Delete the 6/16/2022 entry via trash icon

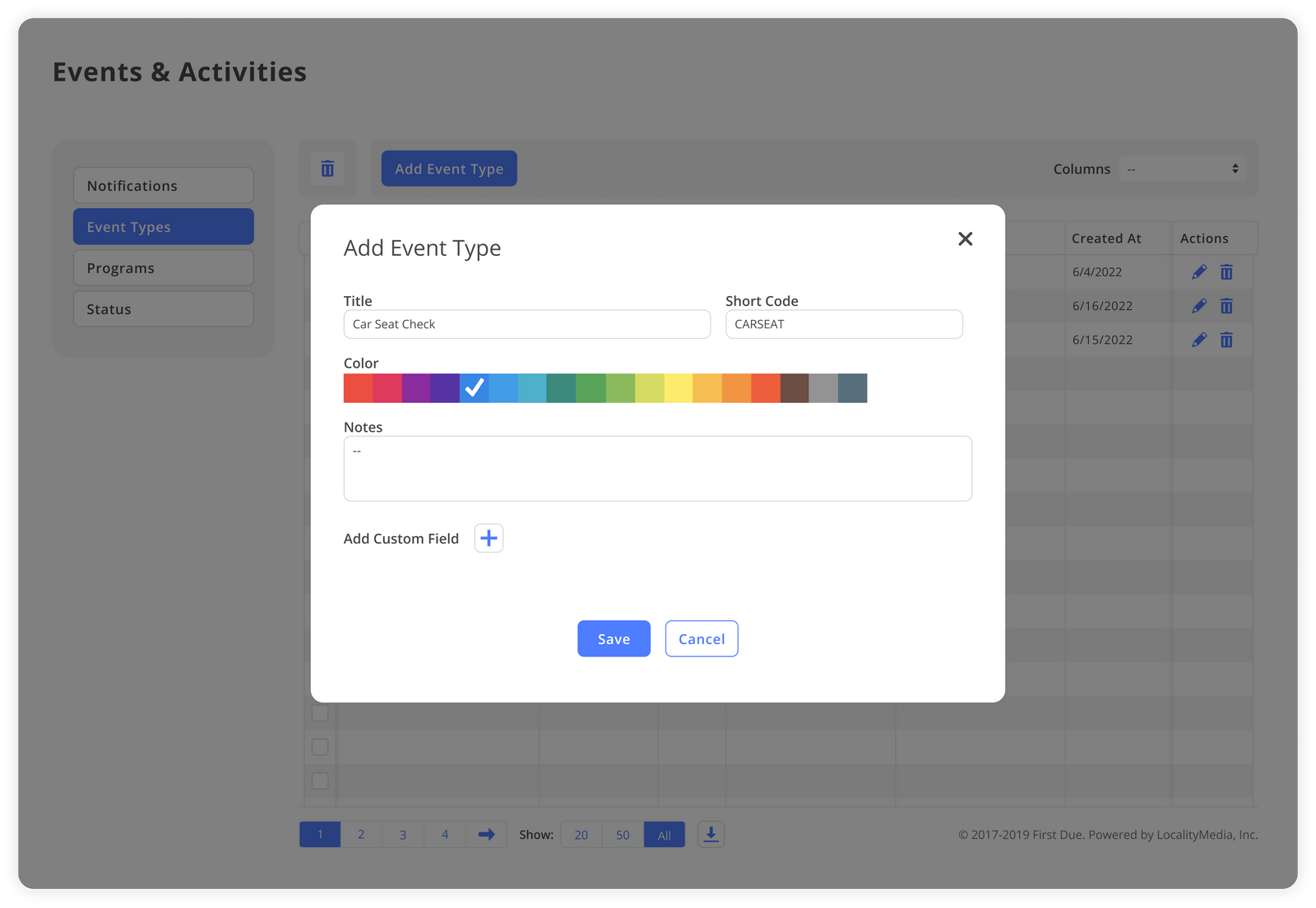click(1226, 305)
